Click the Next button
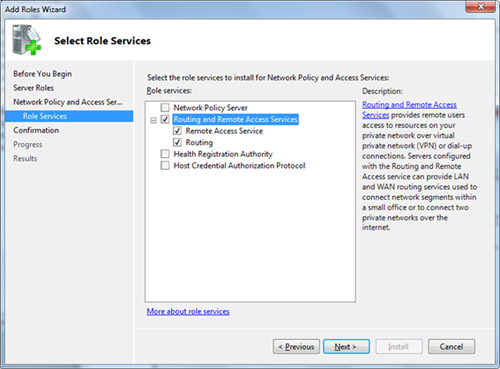 tap(346, 347)
